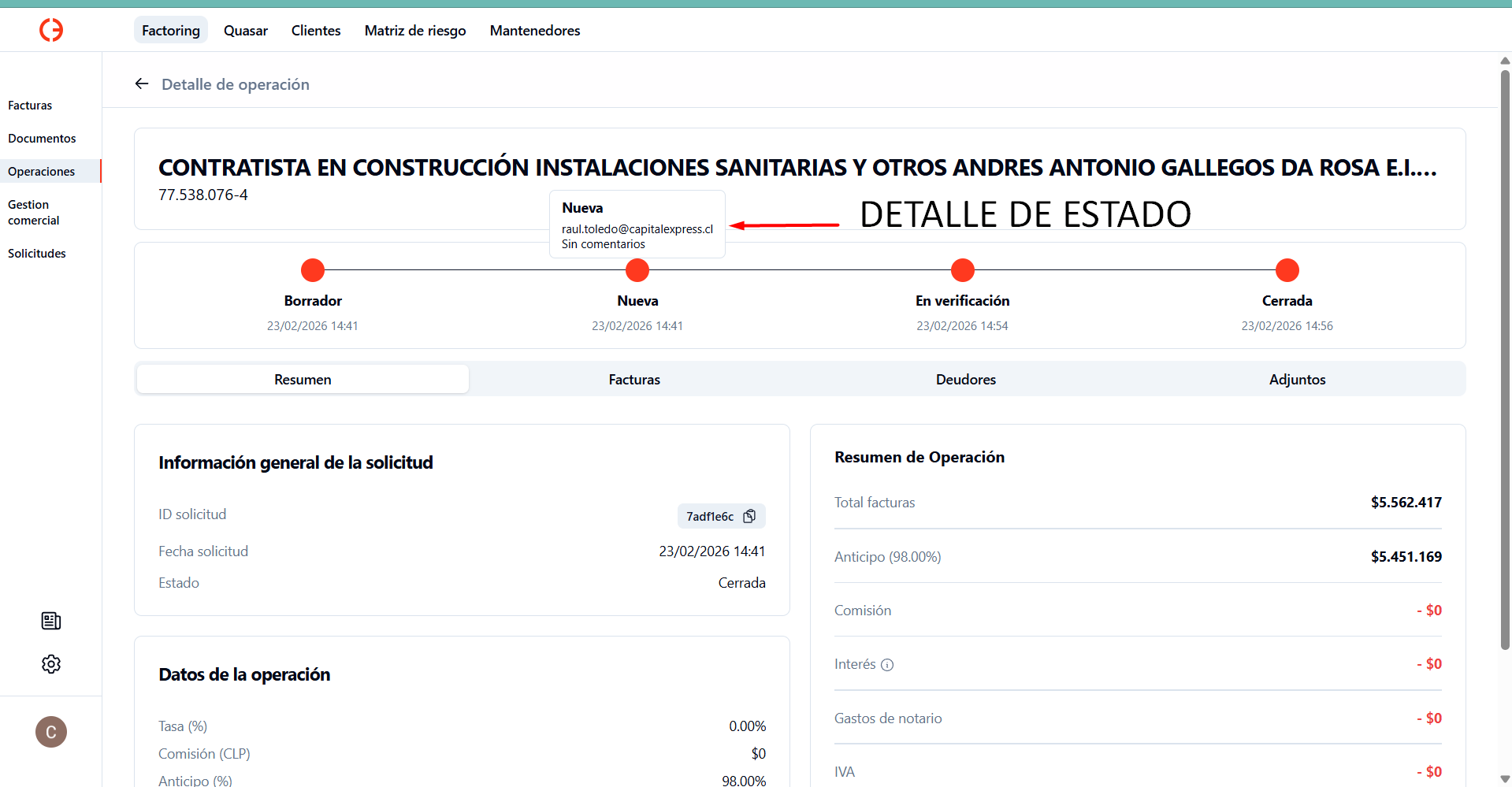Copy the solicitud ID using the copy icon
Viewport: 1512px width, 787px height.
pyautogui.click(x=749, y=516)
